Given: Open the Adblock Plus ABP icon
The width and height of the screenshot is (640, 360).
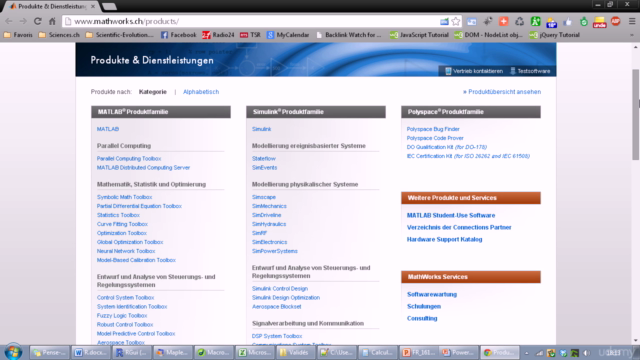Looking at the screenshot, I should [616, 21].
